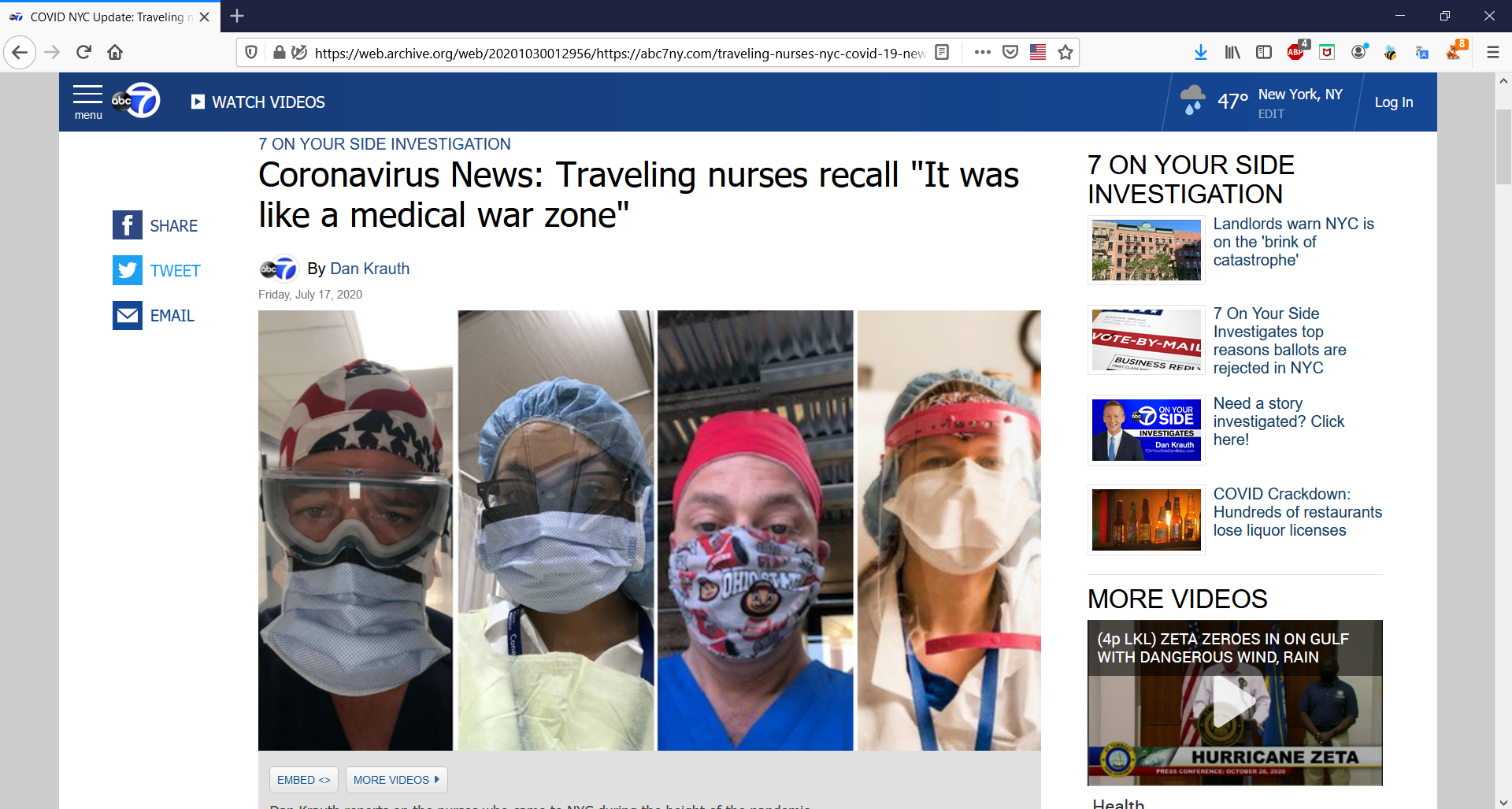Go to browser home page

[x=115, y=53]
